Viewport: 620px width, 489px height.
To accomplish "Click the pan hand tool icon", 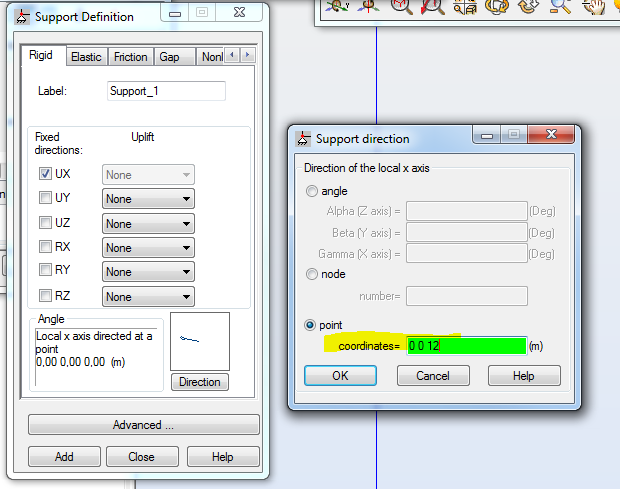I will [x=594, y=6].
